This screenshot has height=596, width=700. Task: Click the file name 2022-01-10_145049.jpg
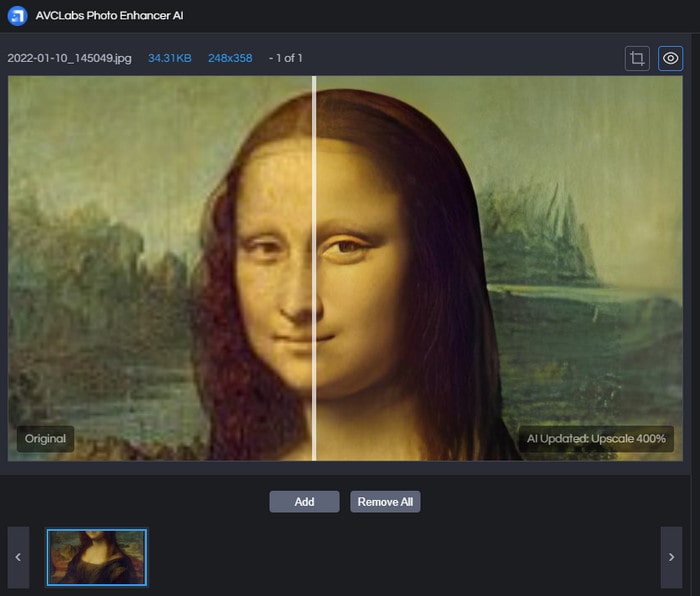coord(70,58)
